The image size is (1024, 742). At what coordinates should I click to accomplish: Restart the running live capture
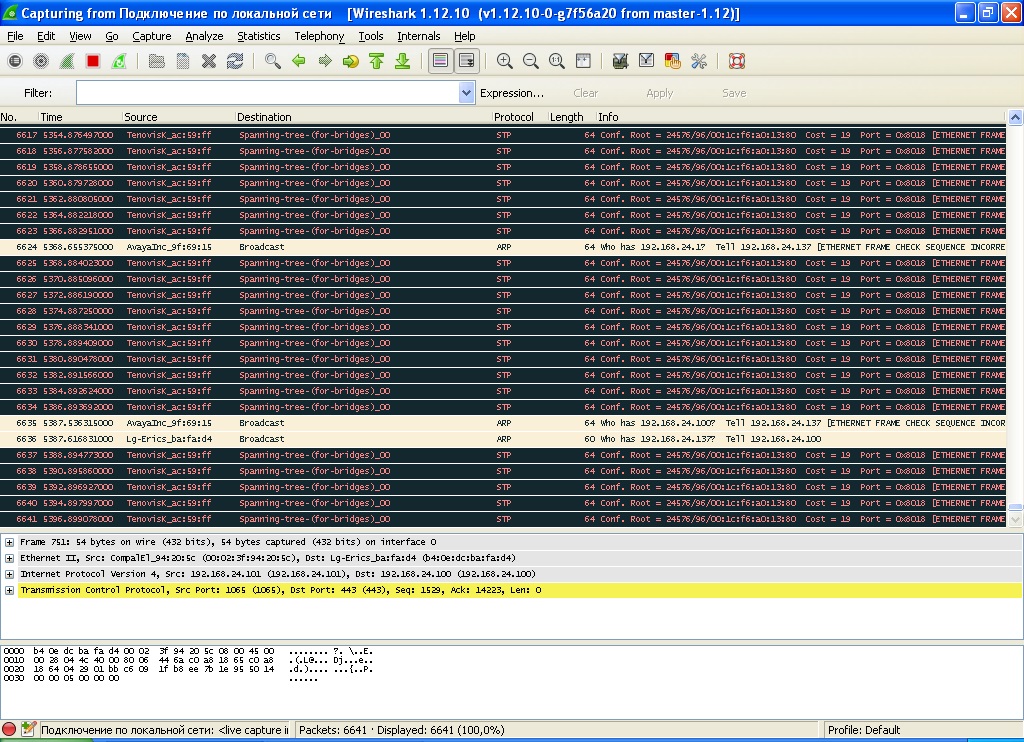(x=119, y=61)
